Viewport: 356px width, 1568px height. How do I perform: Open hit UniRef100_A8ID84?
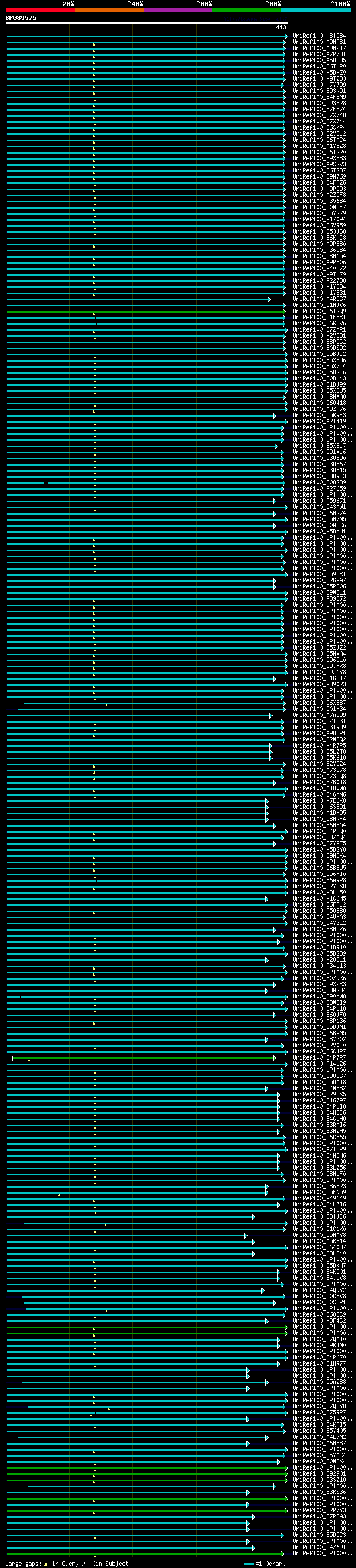pos(319,36)
